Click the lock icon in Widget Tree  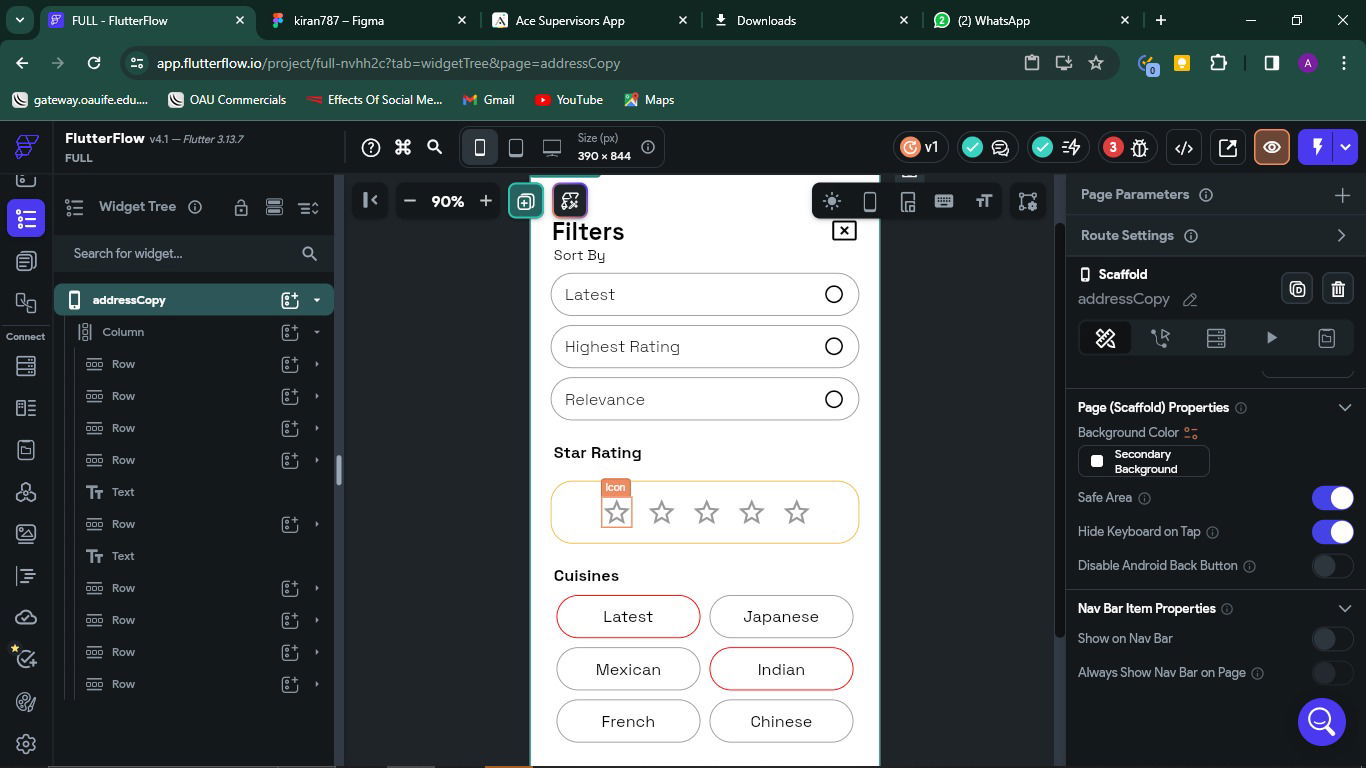[x=241, y=207]
